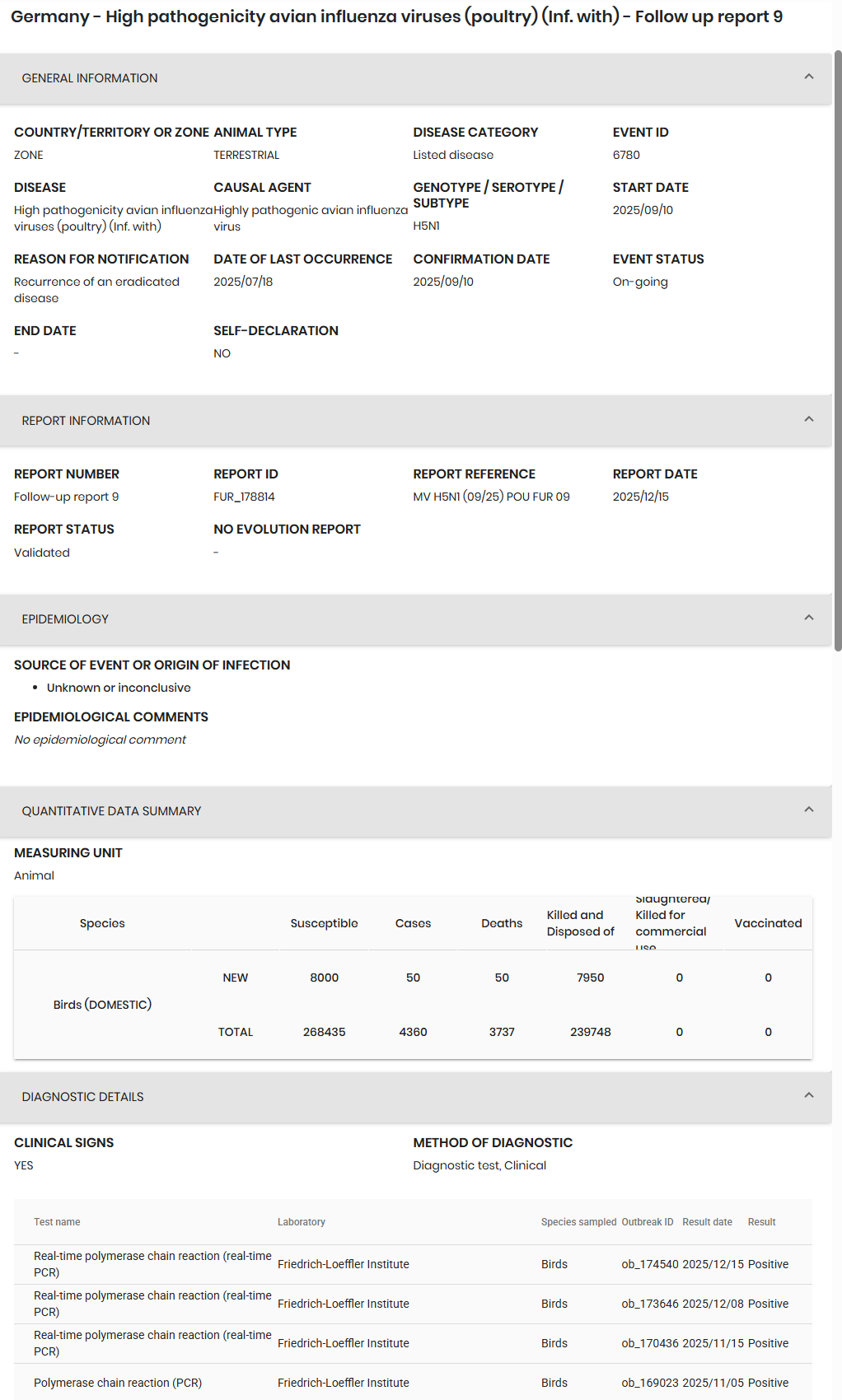Click the Quantitative Data Summary header
Viewport: 842px width, 1400px height.
415,811
